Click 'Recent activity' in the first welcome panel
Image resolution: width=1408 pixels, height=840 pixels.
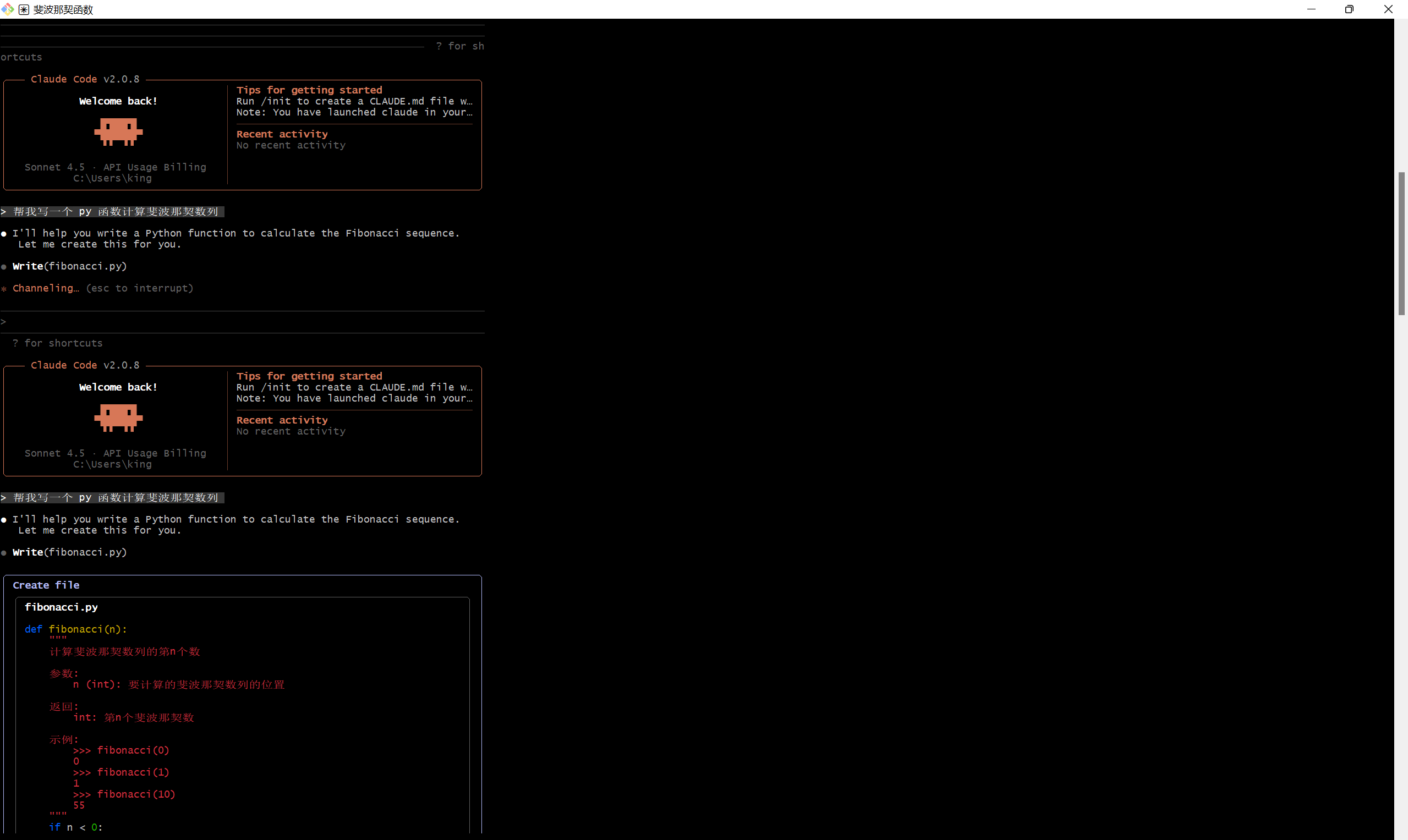tap(282, 134)
